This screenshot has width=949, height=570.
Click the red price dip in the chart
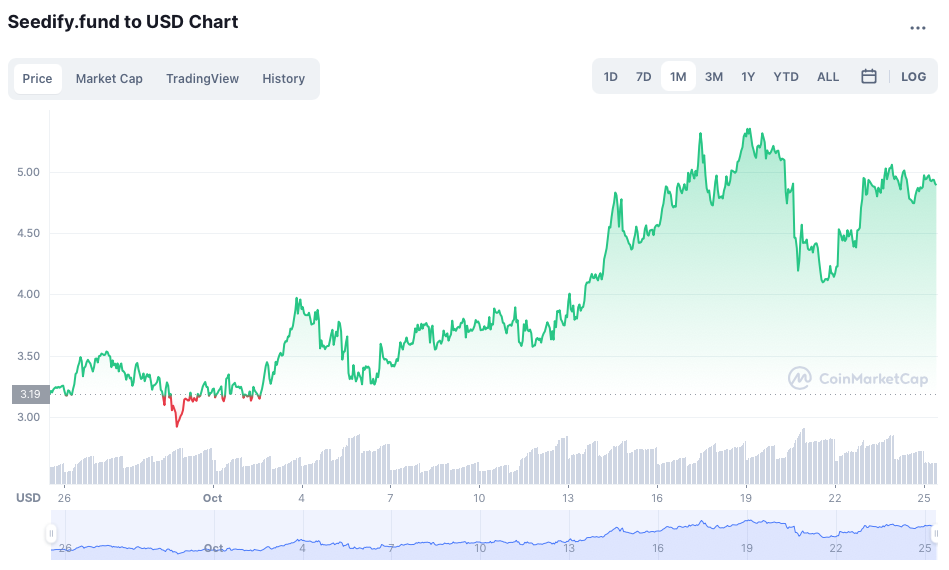177,414
